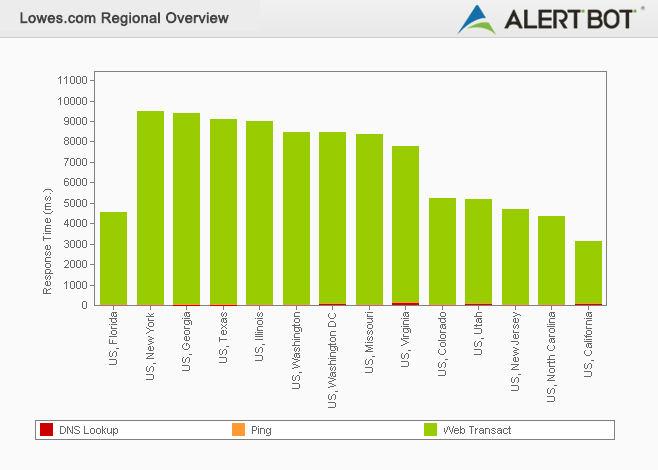Click the US, Texas bar
The width and height of the screenshot is (658, 470).
click(x=223, y=212)
